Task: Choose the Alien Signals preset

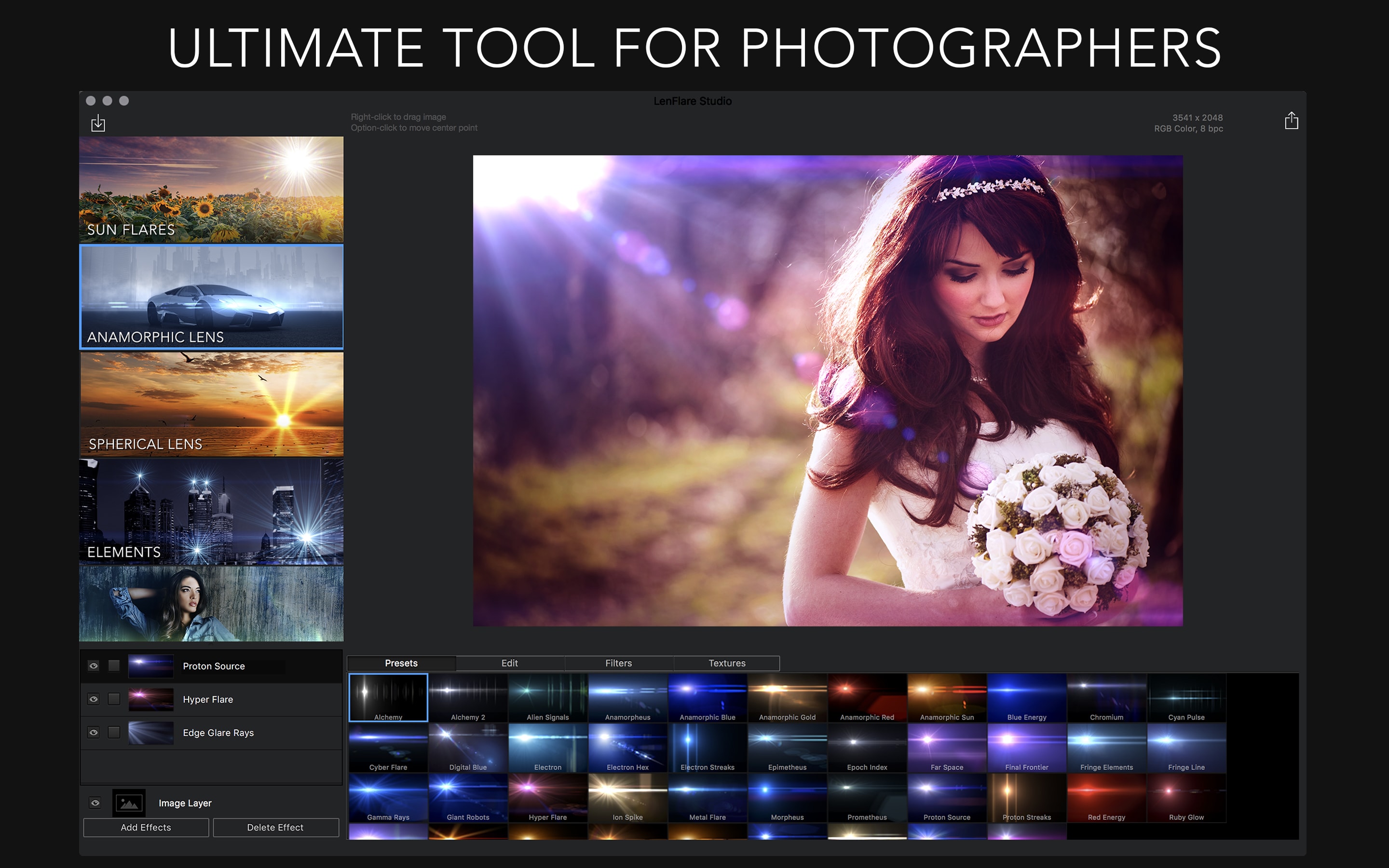Action: pos(547,697)
